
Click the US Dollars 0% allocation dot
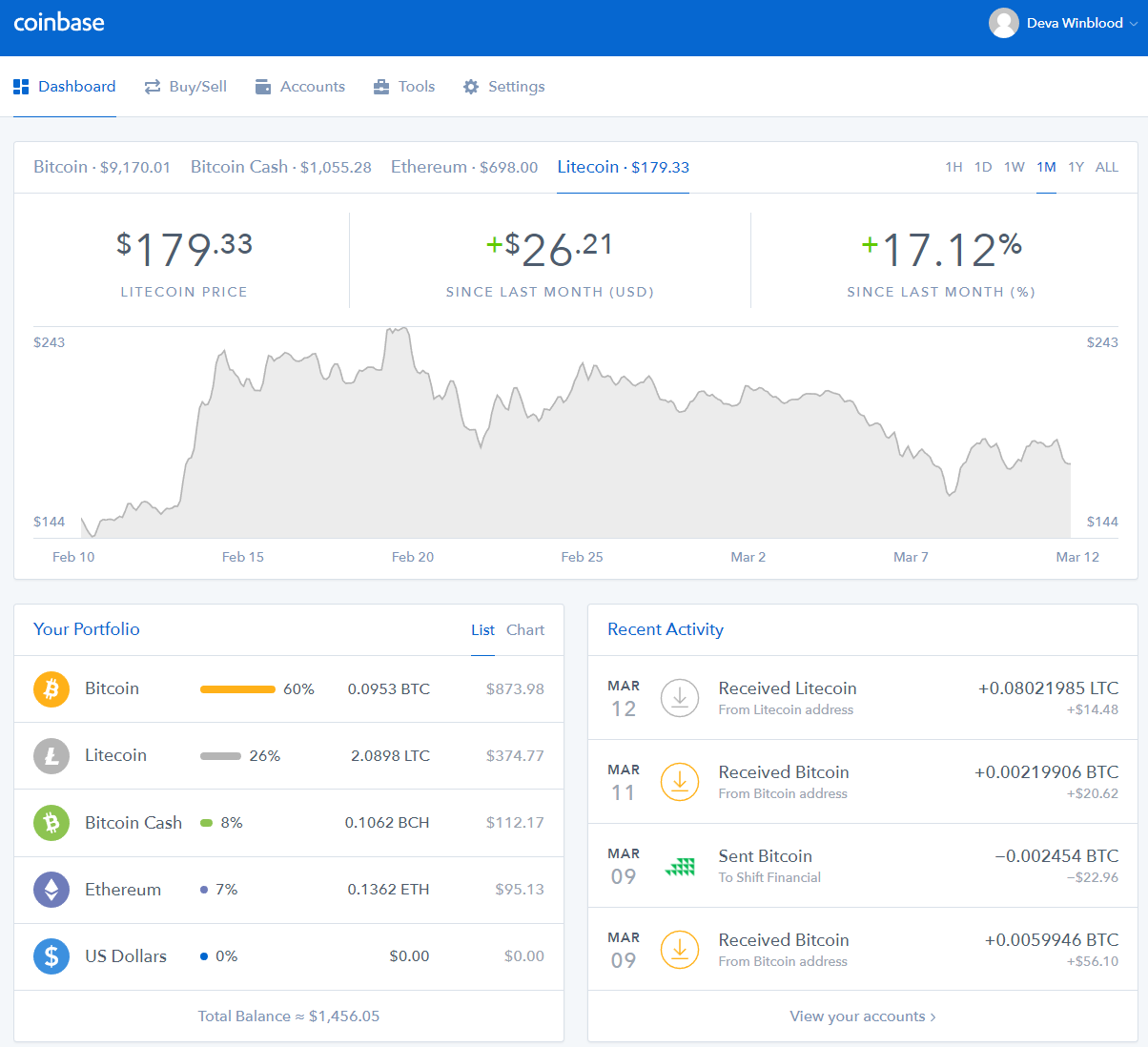[204, 956]
